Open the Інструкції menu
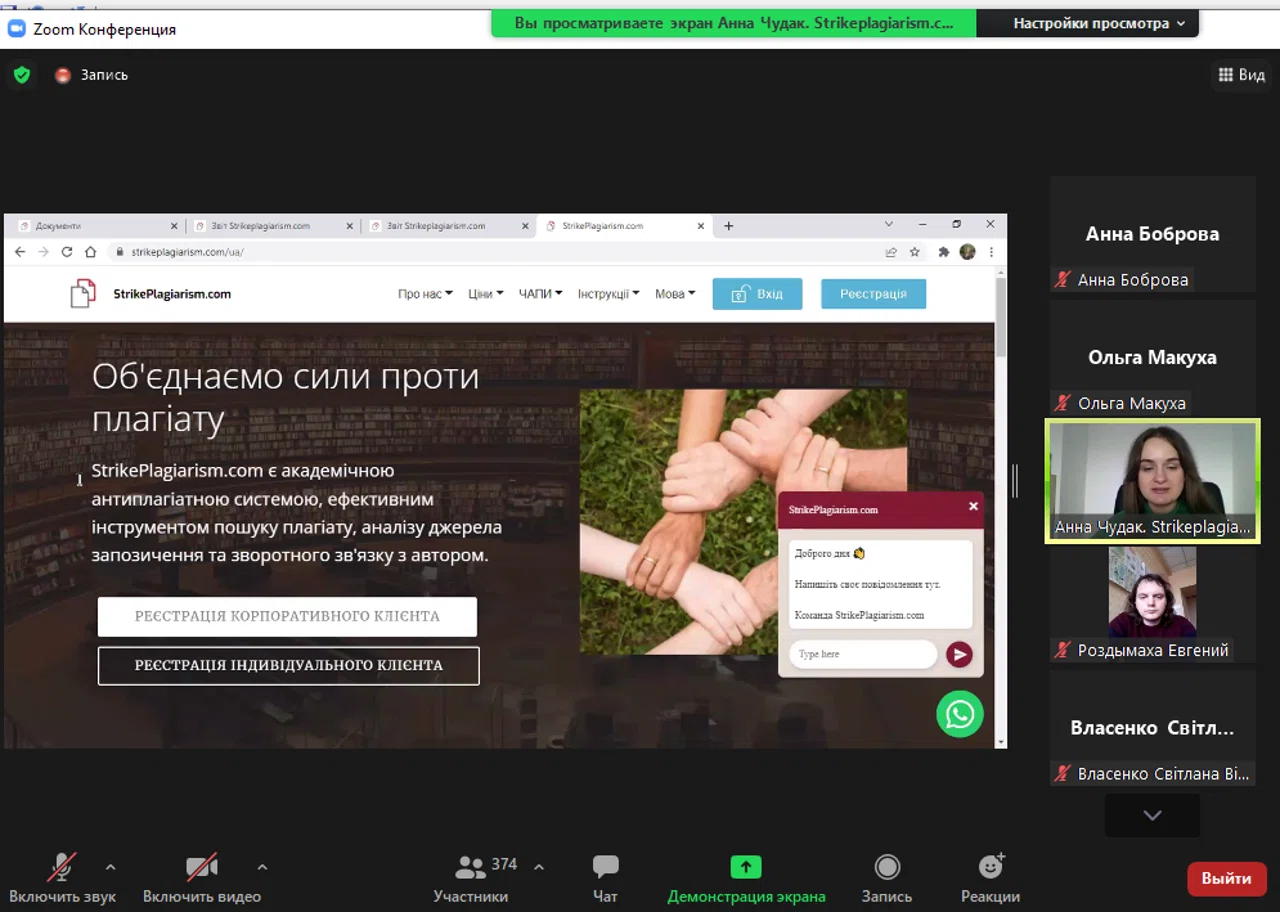Viewport: 1280px width, 912px height. pos(608,294)
